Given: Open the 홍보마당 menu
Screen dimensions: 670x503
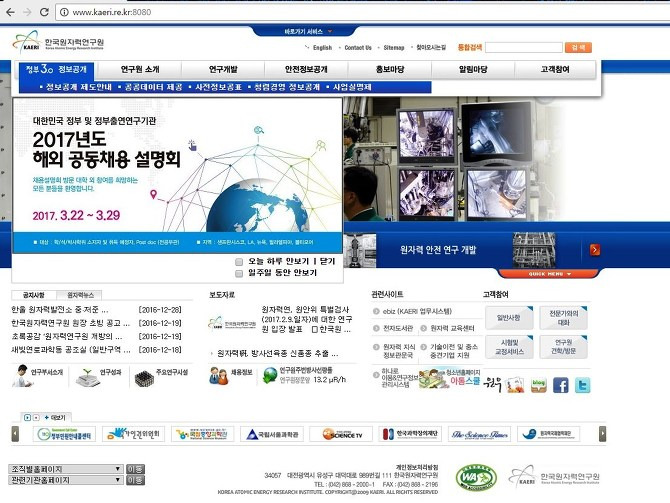Looking at the screenshot, I should point(390,69).
